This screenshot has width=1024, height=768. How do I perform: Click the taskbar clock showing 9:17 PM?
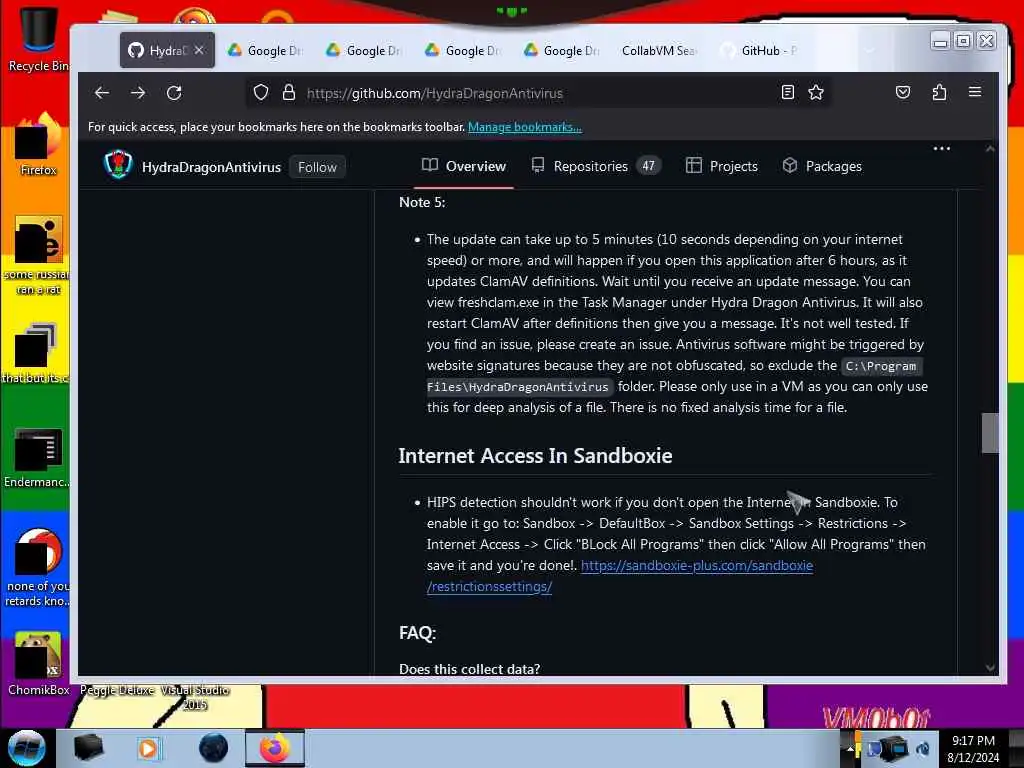point(973,748)
